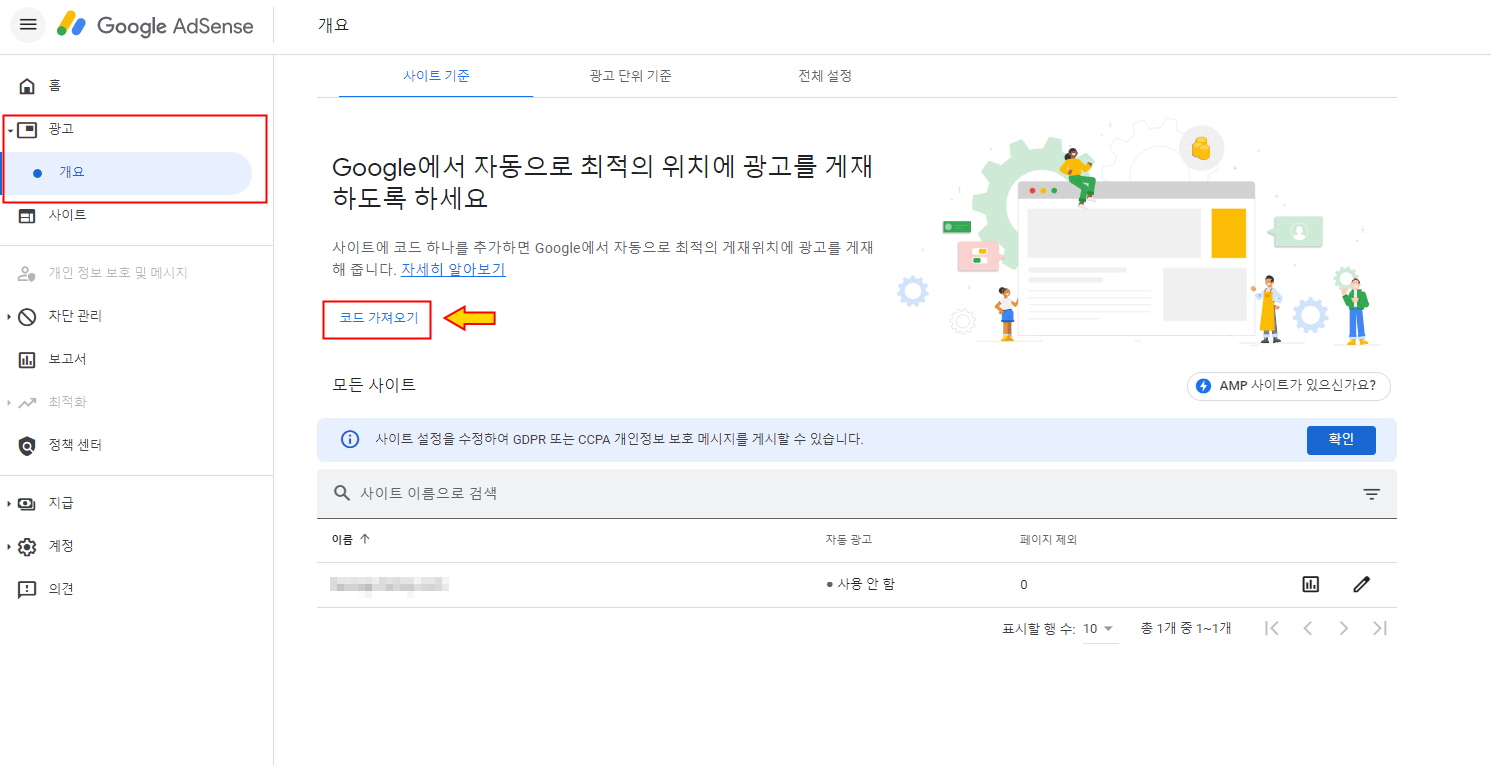Image resolution: width=1491 pixels, height=765 pixels.
Task: Open the 표시할 행 수 dropdown
Action: (x=1099, y=629)
